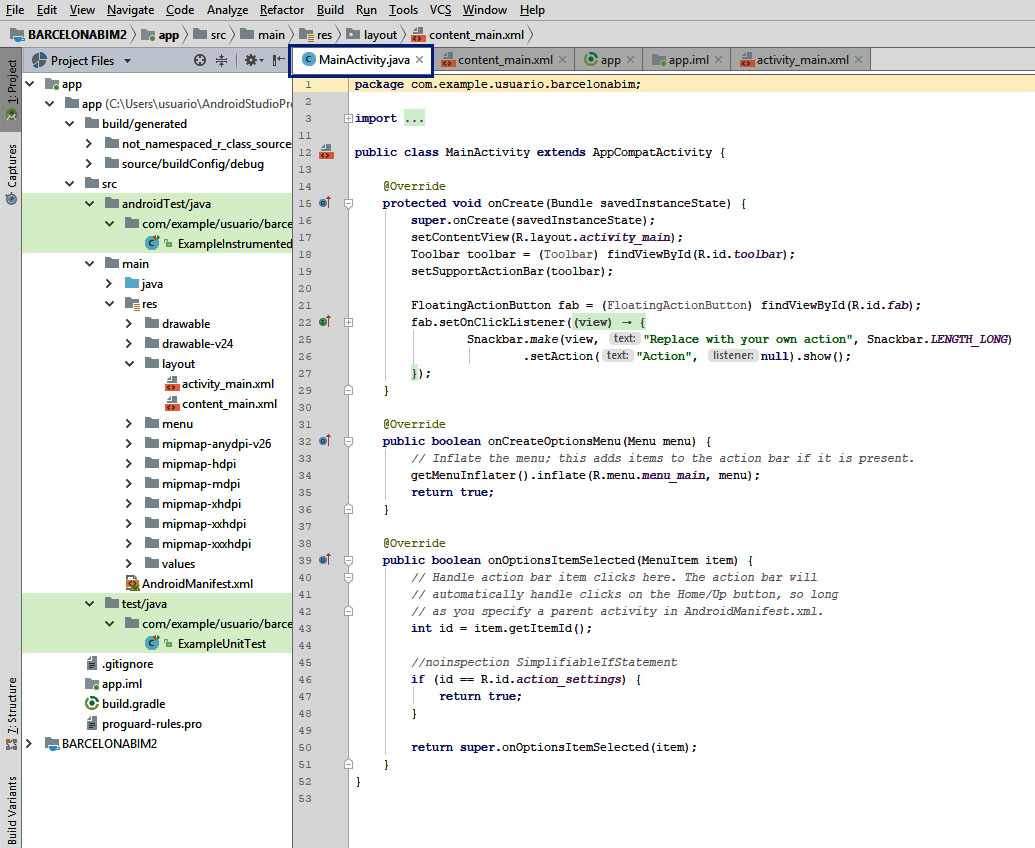Select build.gradle in the project tree
1035x848 pixels.
(133, 704)
